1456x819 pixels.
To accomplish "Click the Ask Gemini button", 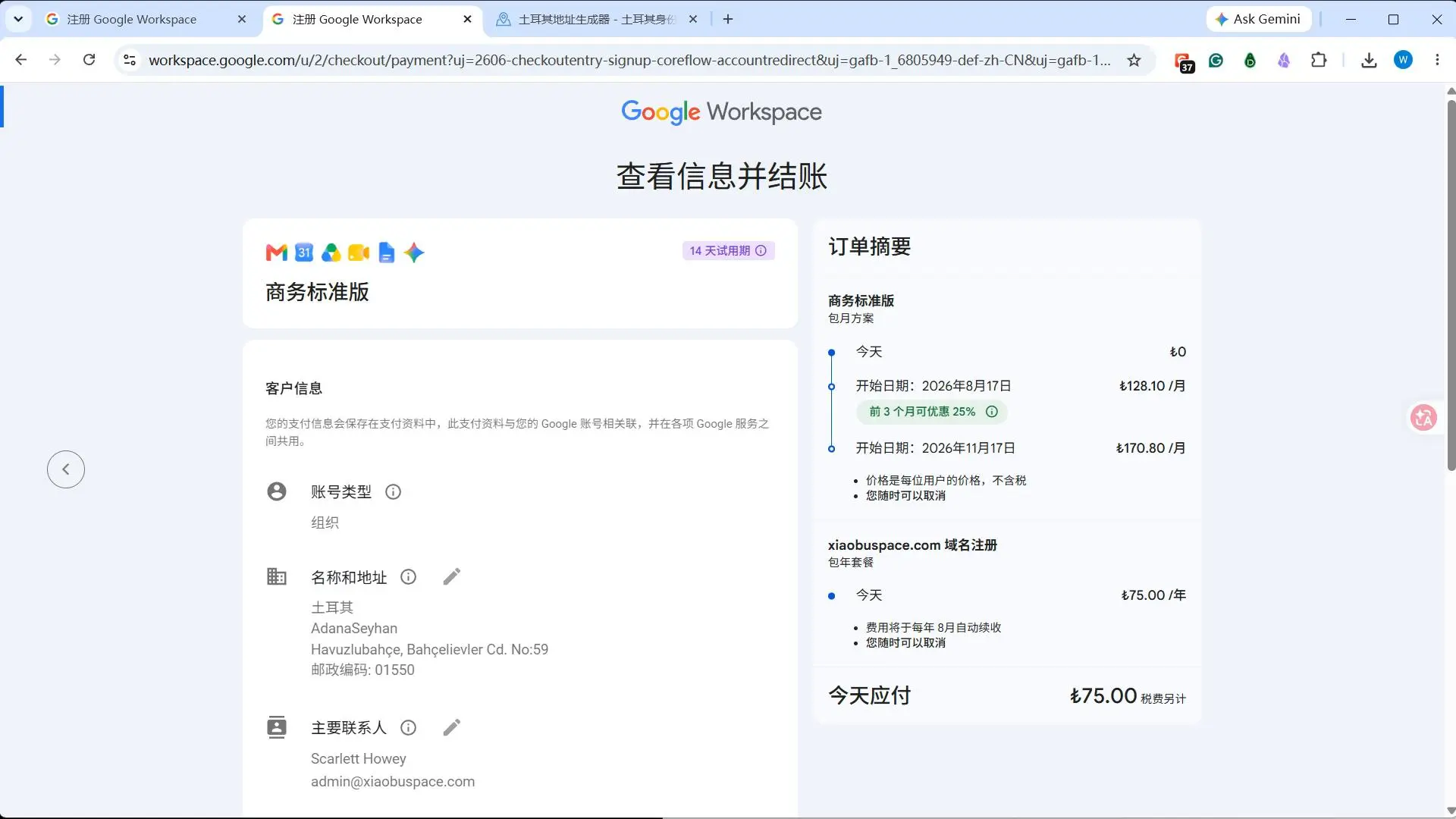I will [1259, 19].
